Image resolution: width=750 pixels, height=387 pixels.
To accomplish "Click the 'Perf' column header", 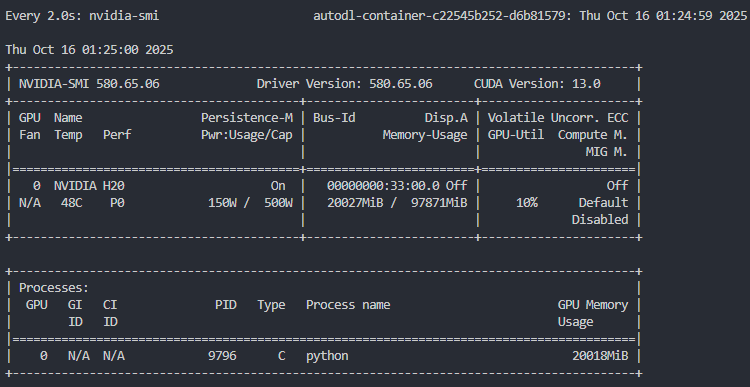I will coord(117,135).
